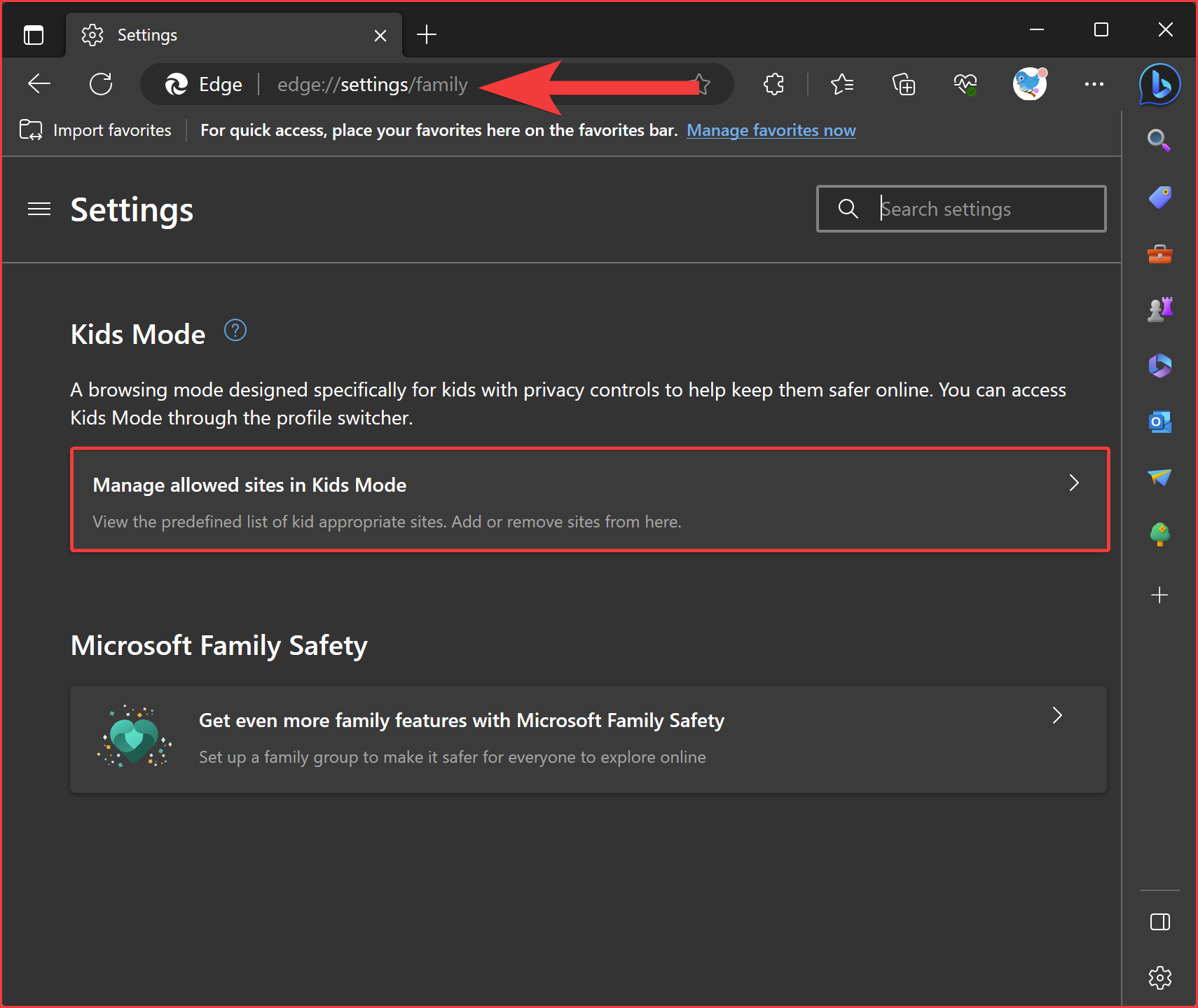
Task: Go back with the back arrow
Action: (x=39, y=84)
